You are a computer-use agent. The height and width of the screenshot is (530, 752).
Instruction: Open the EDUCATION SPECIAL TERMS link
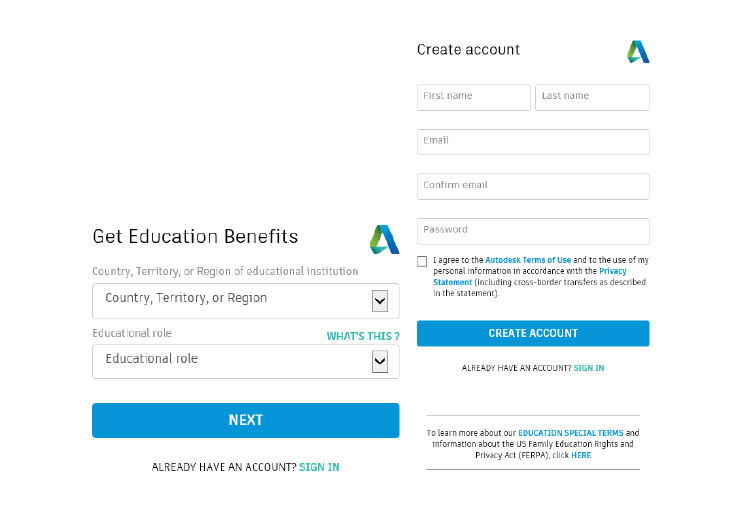[571, 433]
